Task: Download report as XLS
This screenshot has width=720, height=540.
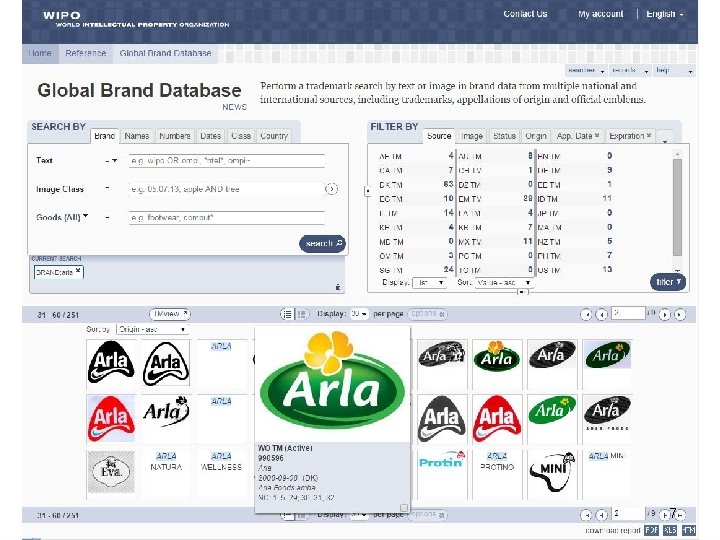Action: [670, 530]
